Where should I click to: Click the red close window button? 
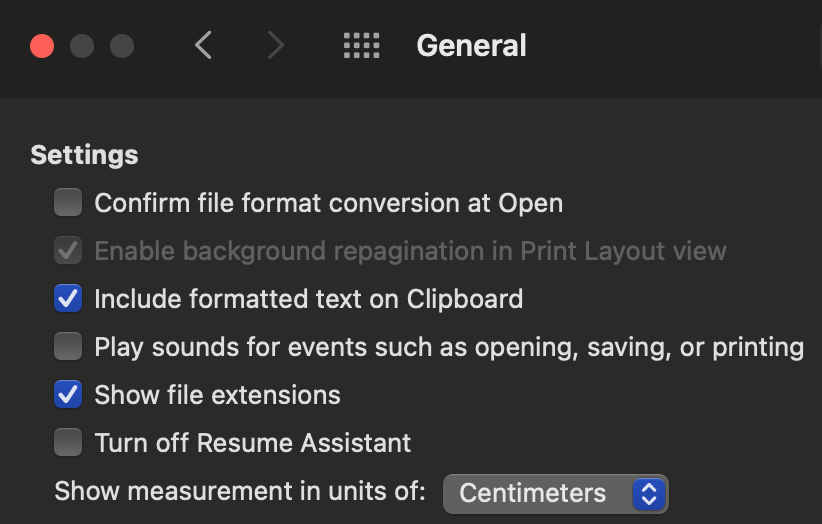point(42,46)
